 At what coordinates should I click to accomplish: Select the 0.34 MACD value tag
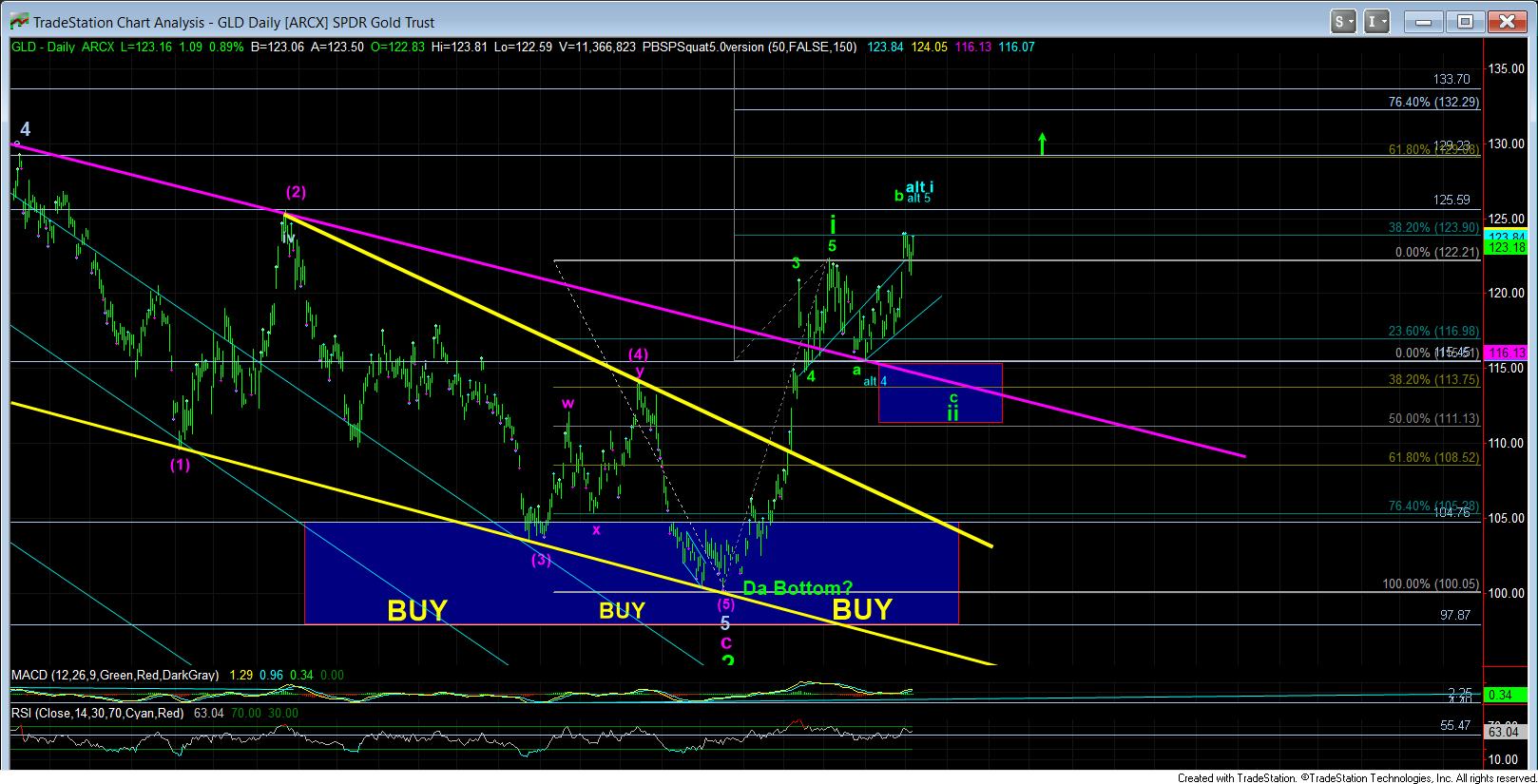point(1507,695)
